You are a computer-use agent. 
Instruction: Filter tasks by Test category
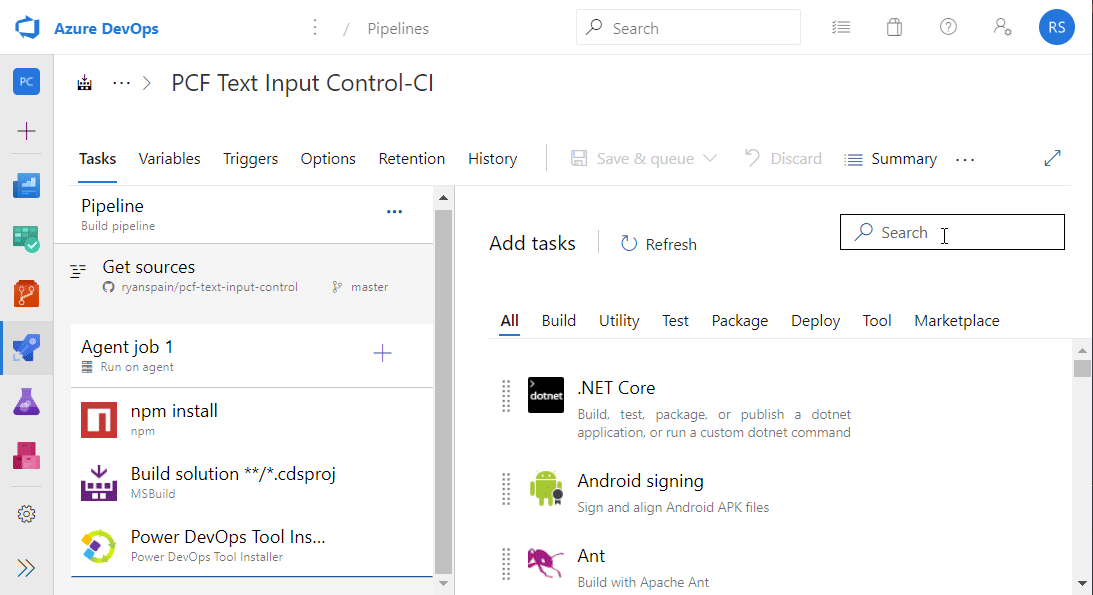pos(675,320)
